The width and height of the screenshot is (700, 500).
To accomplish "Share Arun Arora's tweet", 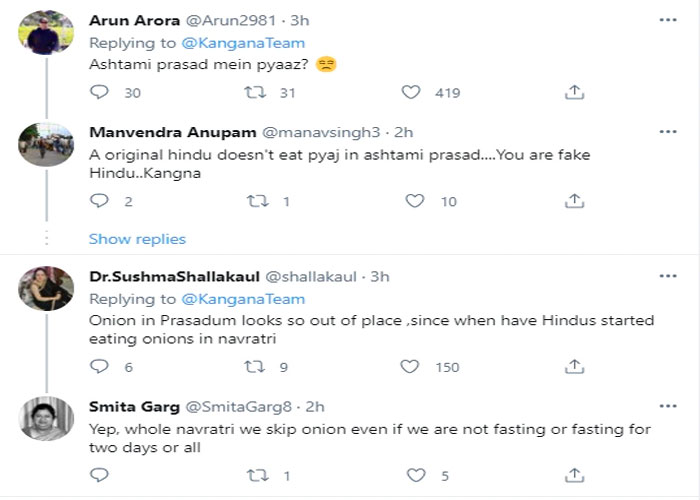I will [x=574, y=92].
